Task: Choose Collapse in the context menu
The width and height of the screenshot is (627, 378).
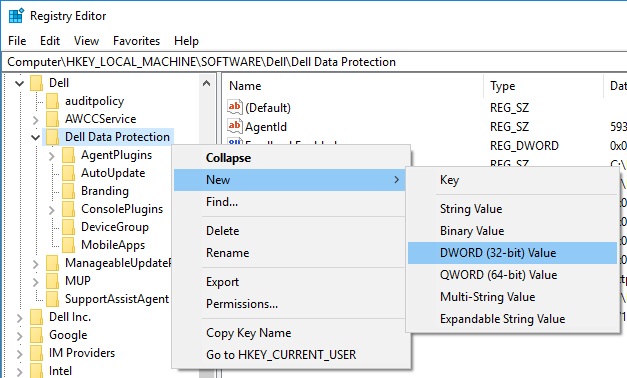Action: coord(292,158)
